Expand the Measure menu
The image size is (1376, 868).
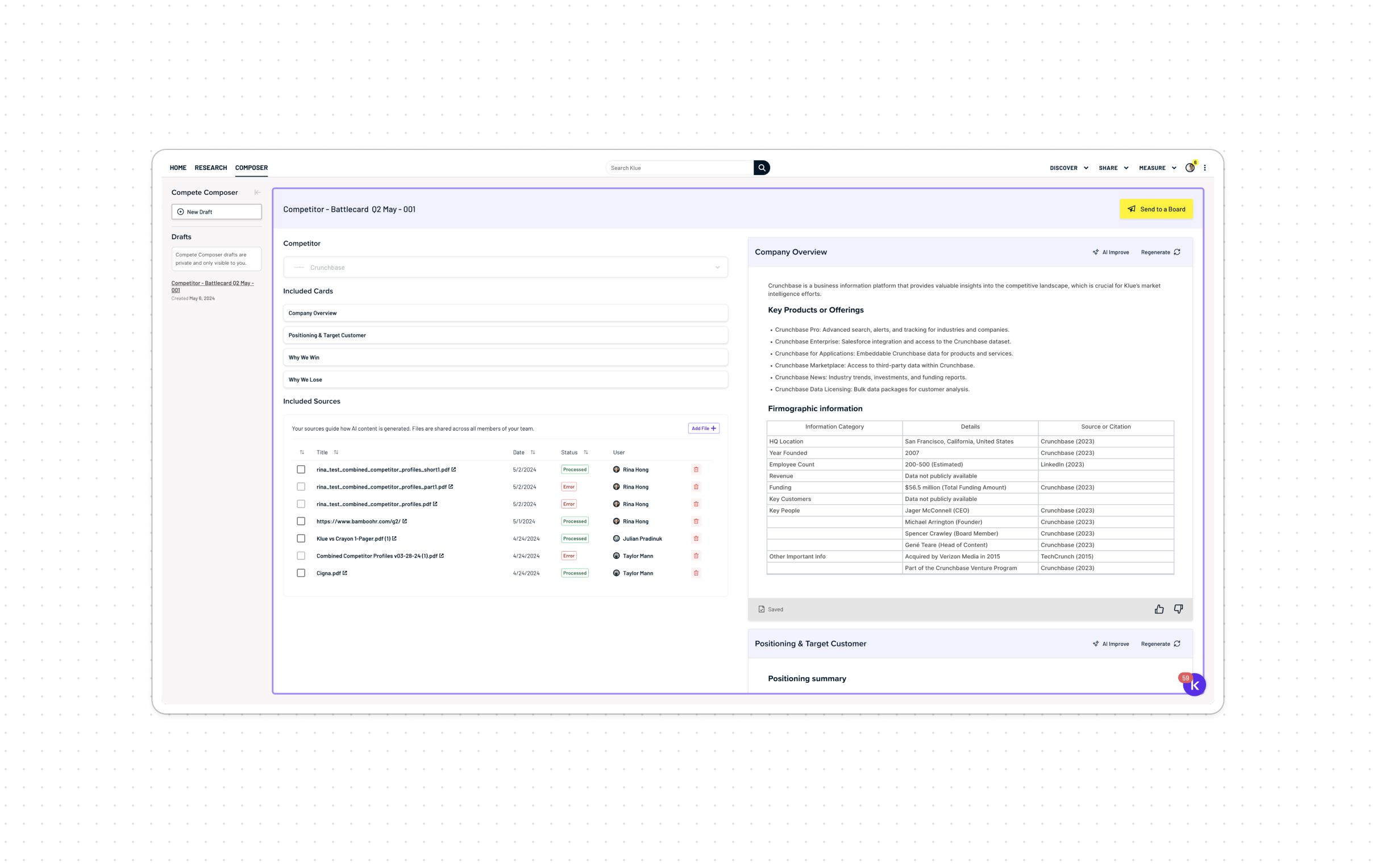tap(1157, 168)
